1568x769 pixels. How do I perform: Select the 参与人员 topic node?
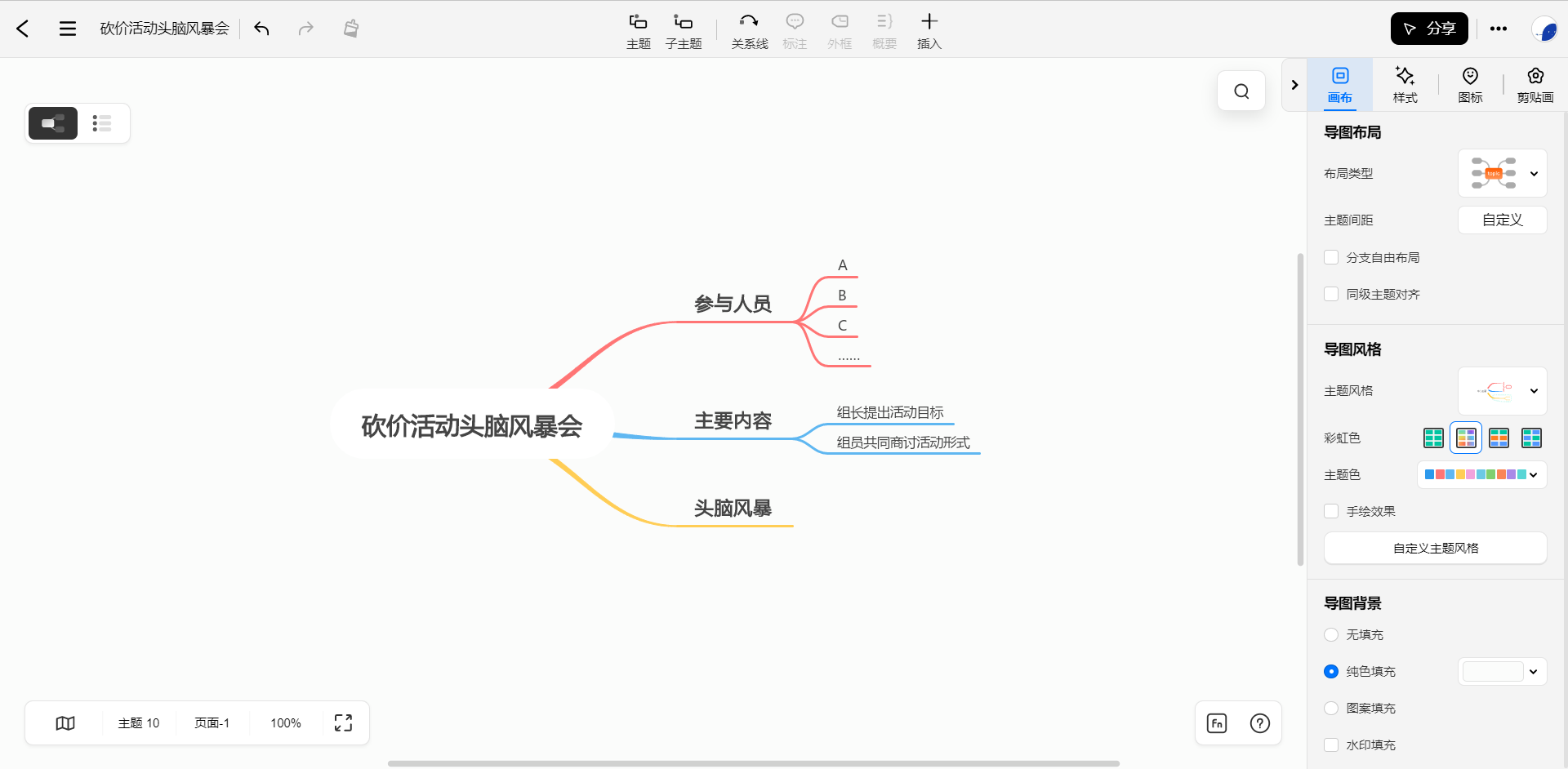[733, 304]
